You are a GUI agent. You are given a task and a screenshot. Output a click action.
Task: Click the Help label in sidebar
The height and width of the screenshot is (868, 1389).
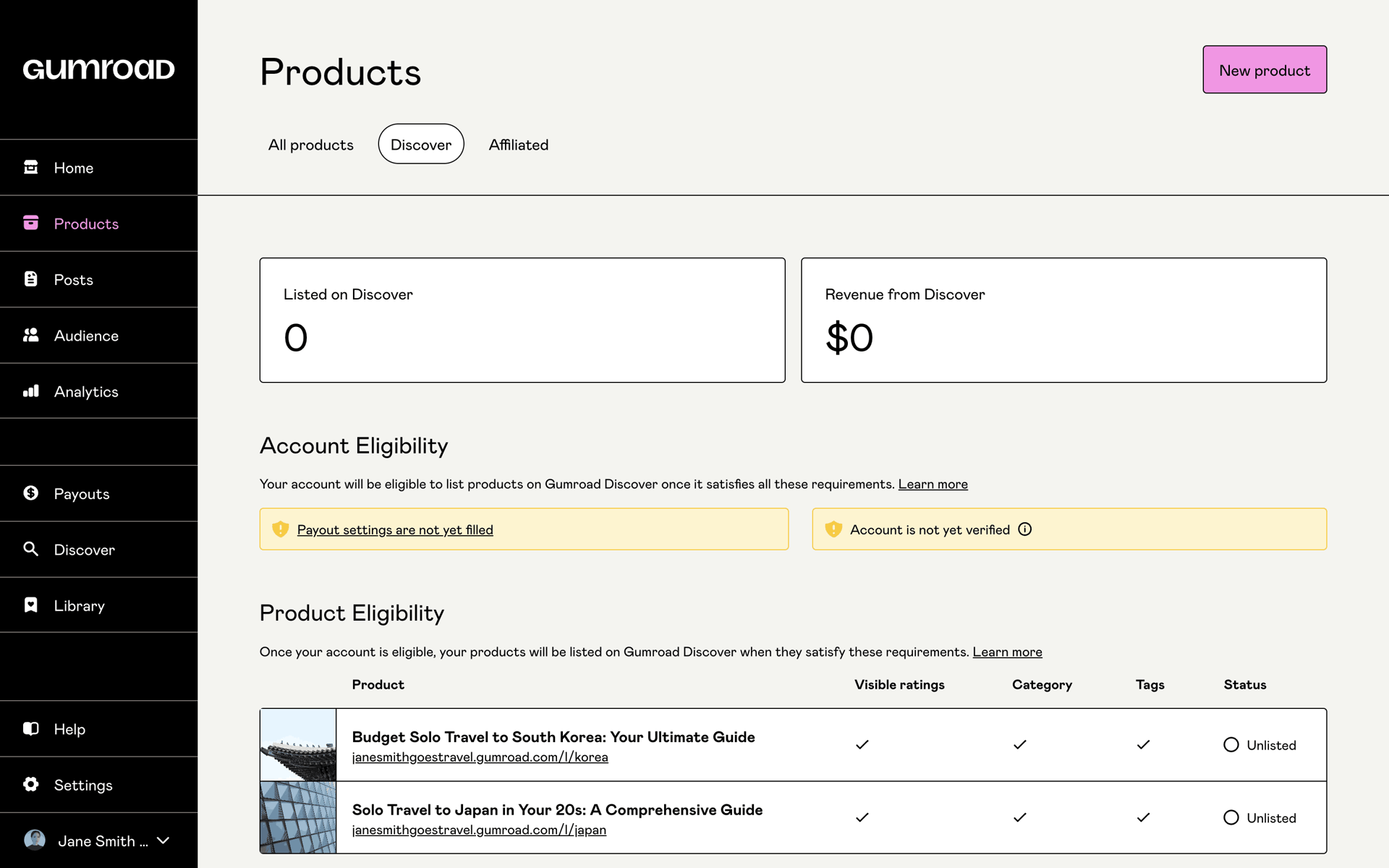(x=69, y=729)
